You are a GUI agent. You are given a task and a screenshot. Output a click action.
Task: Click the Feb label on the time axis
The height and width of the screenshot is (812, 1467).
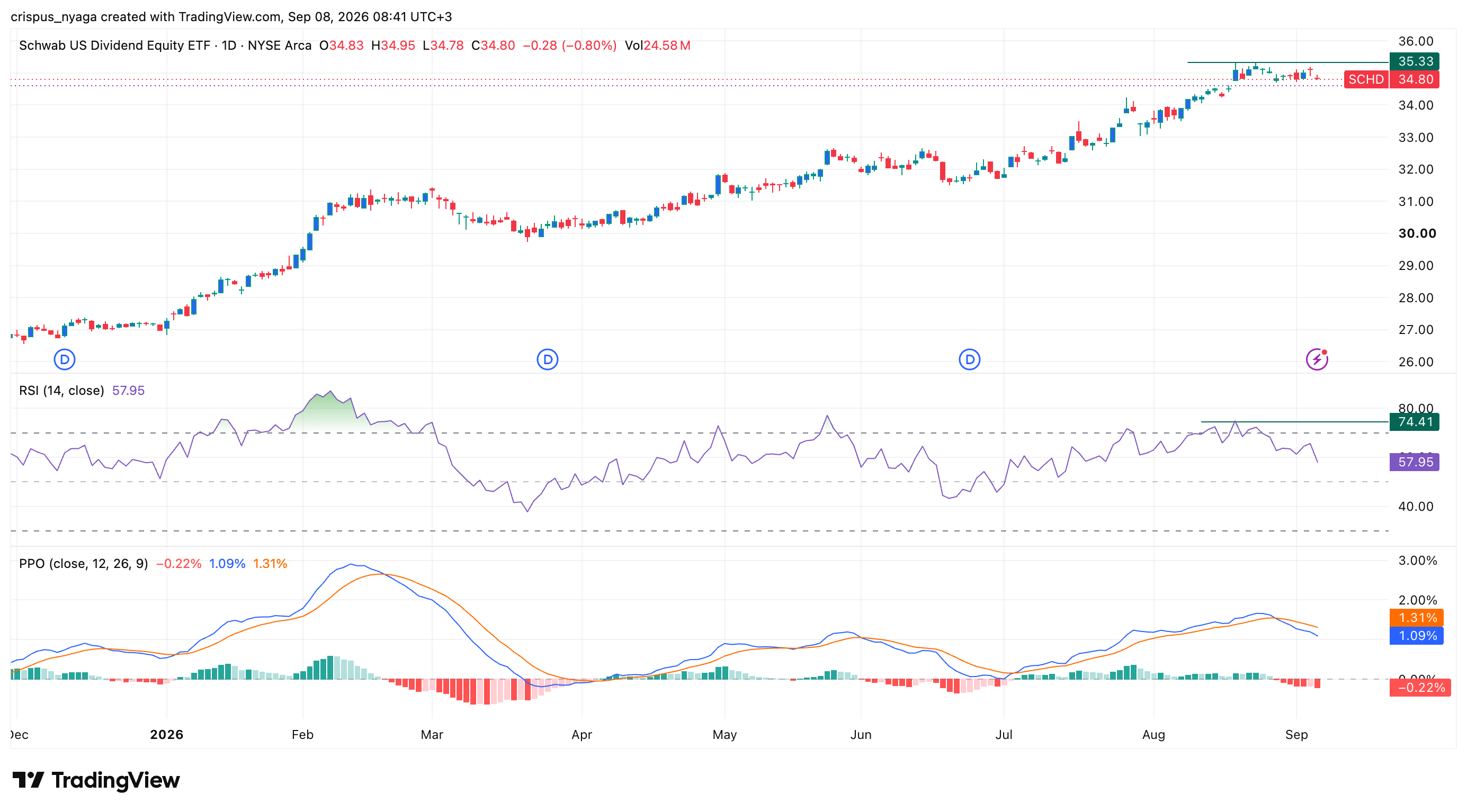pyautogui.click(x=302, y=735)
